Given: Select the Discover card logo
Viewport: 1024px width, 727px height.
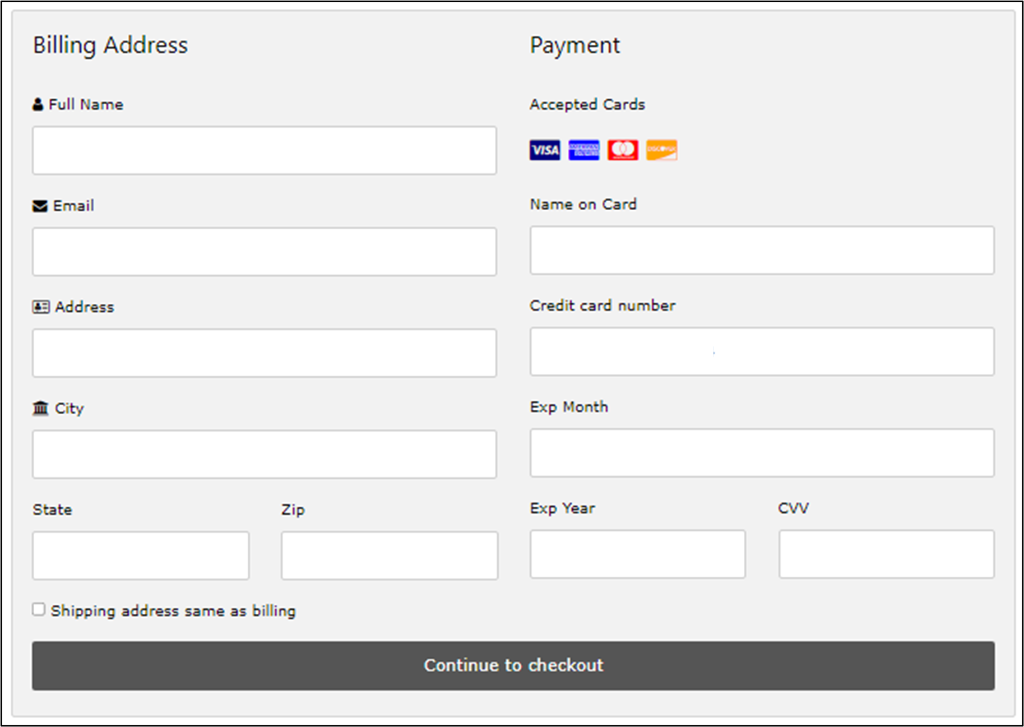Looking at the screenshot, I should pos(660,149).
